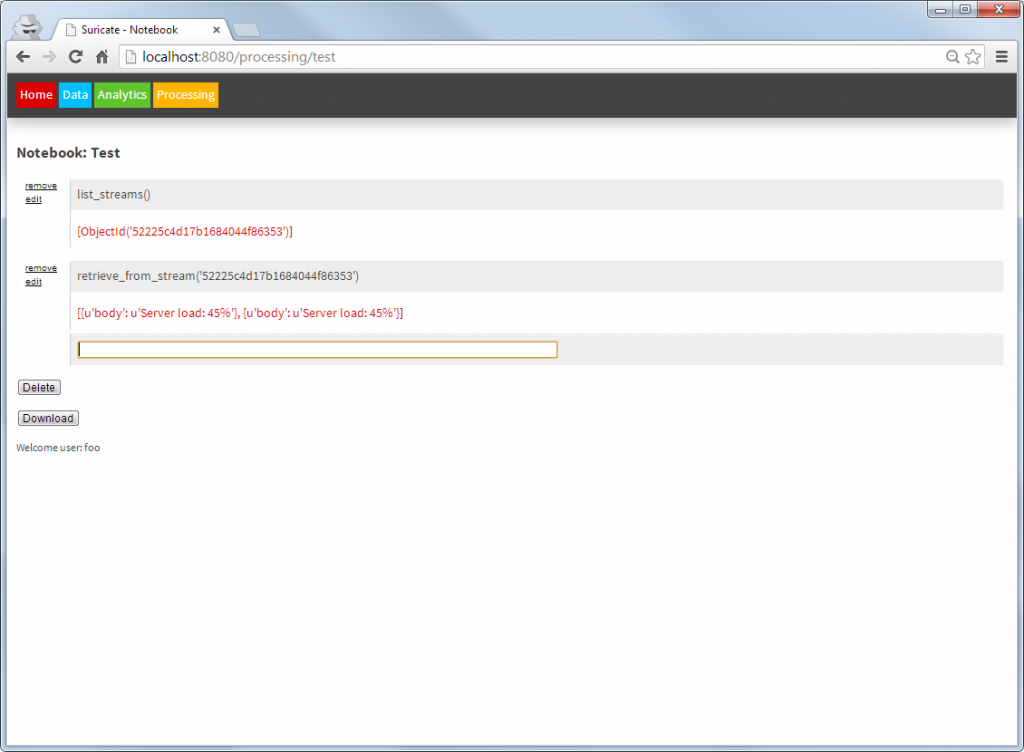Focus the localhost:8080 address bar
This screenshot has height=752, width=1024.
(500, 57)
